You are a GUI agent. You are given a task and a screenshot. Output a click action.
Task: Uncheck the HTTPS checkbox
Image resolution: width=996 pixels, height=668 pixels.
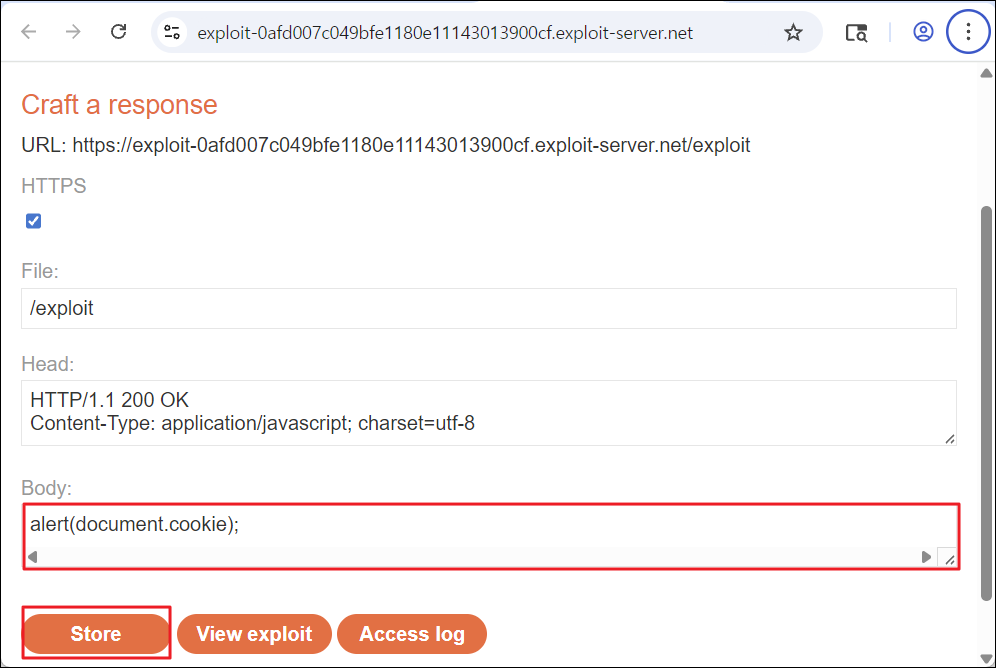(x=34, y=221)
